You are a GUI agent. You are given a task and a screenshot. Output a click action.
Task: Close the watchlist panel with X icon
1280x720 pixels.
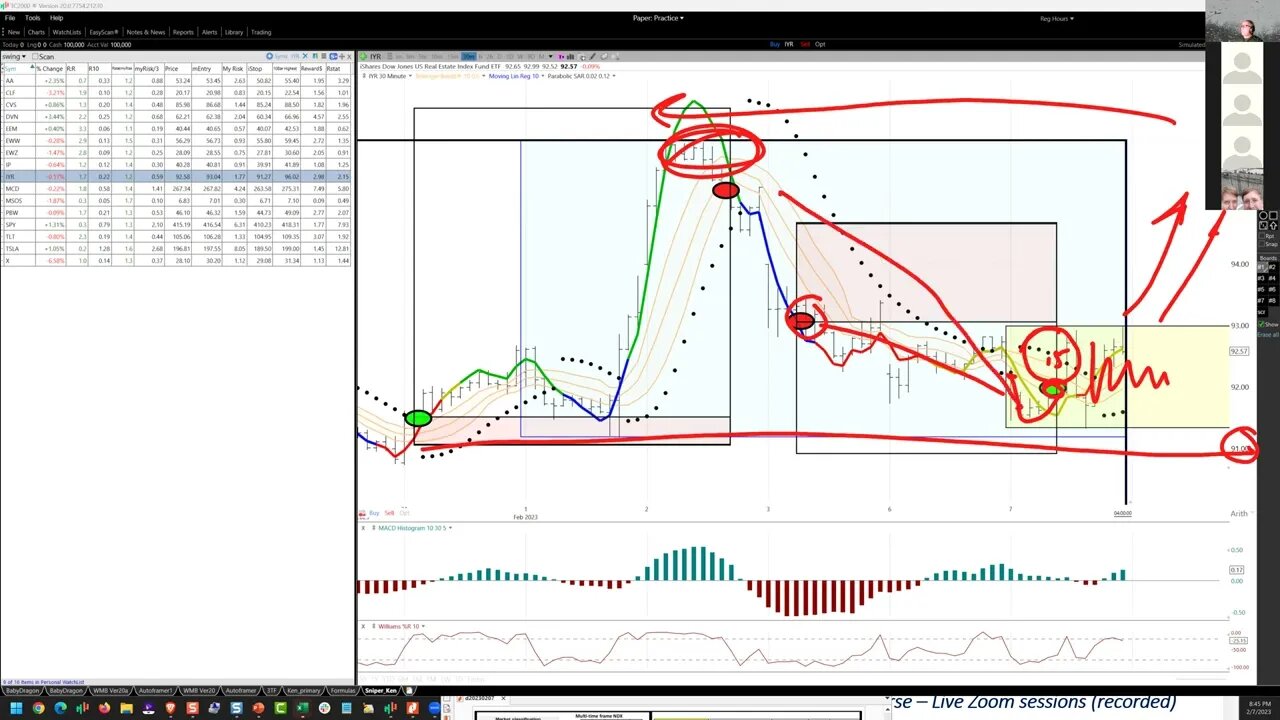347,56
